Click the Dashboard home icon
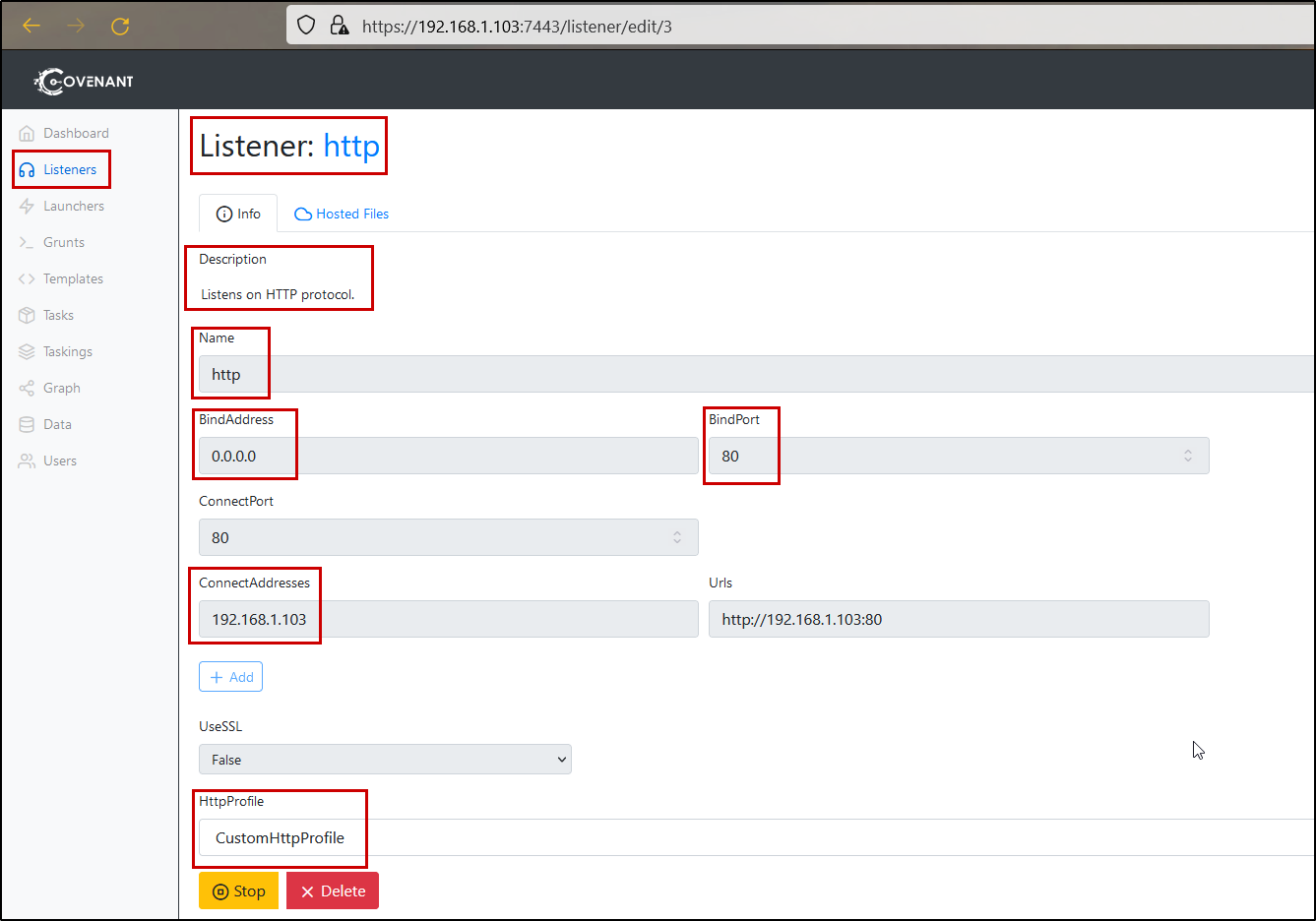The image size is (1316, 921). click(x=27, y=133)
